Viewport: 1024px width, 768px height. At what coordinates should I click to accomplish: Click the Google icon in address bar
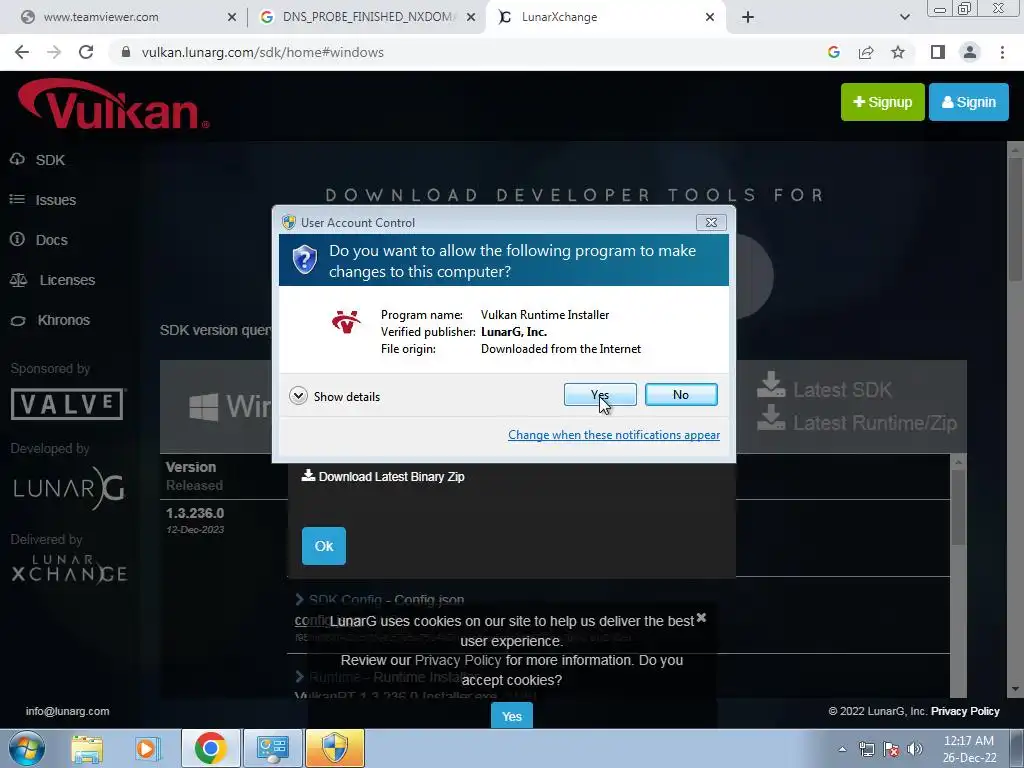(x=833, y=52)
